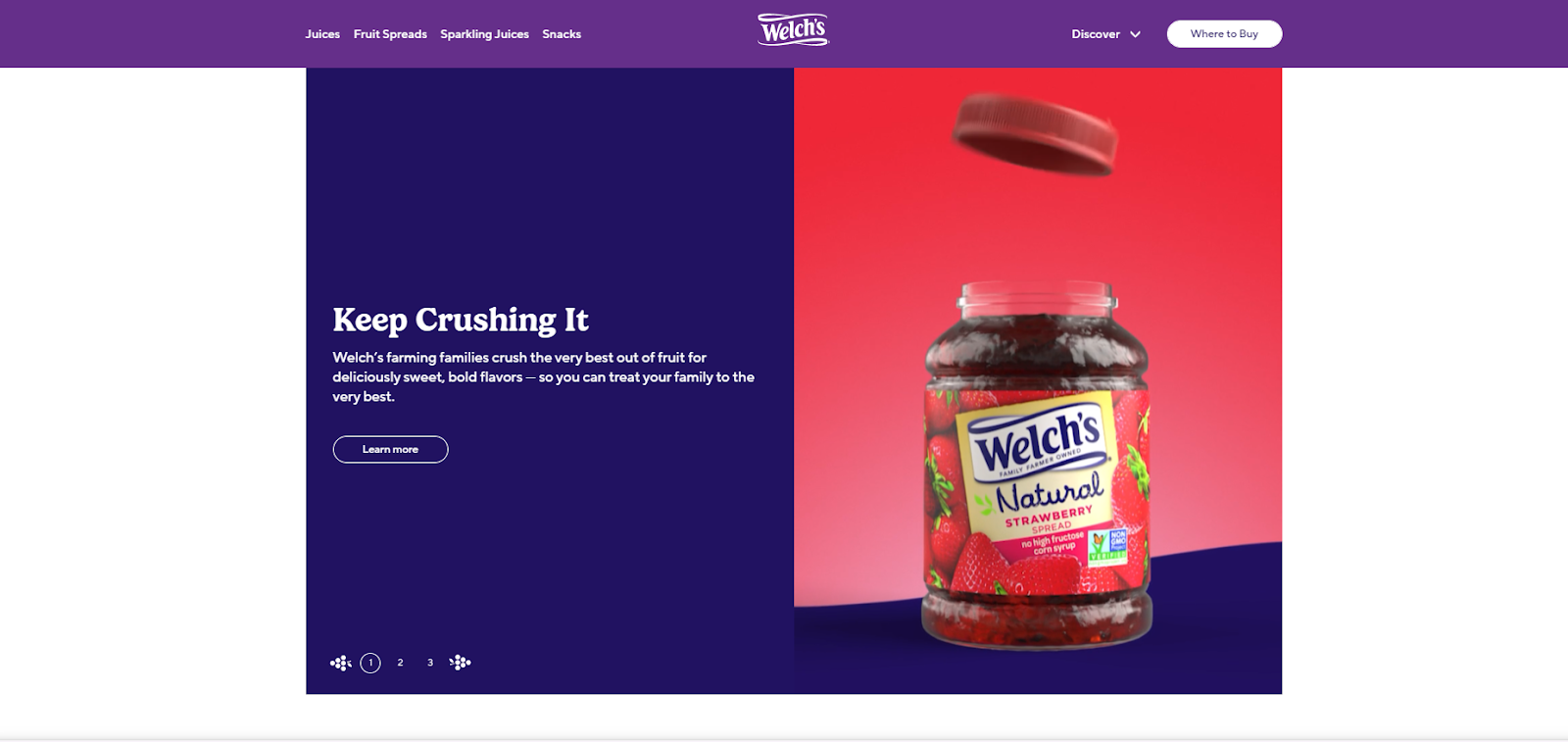1568x742 pixels.
Task: Open the Juices navigation menu
Action: point(322,34)
